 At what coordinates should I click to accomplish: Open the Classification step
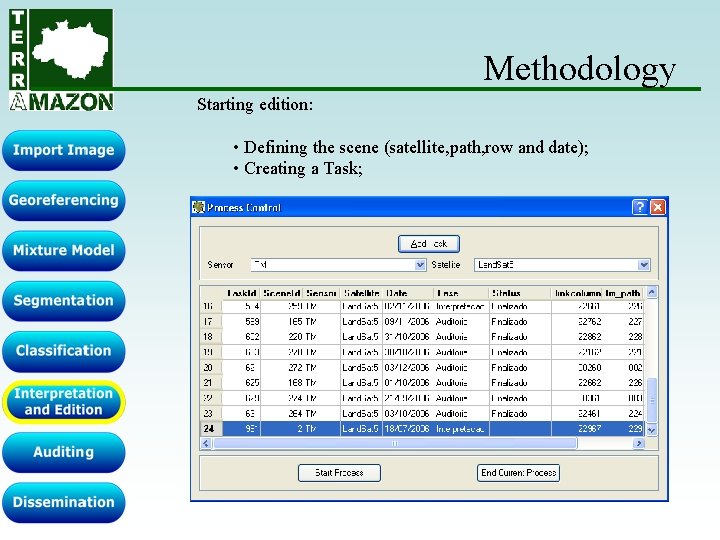63,351
